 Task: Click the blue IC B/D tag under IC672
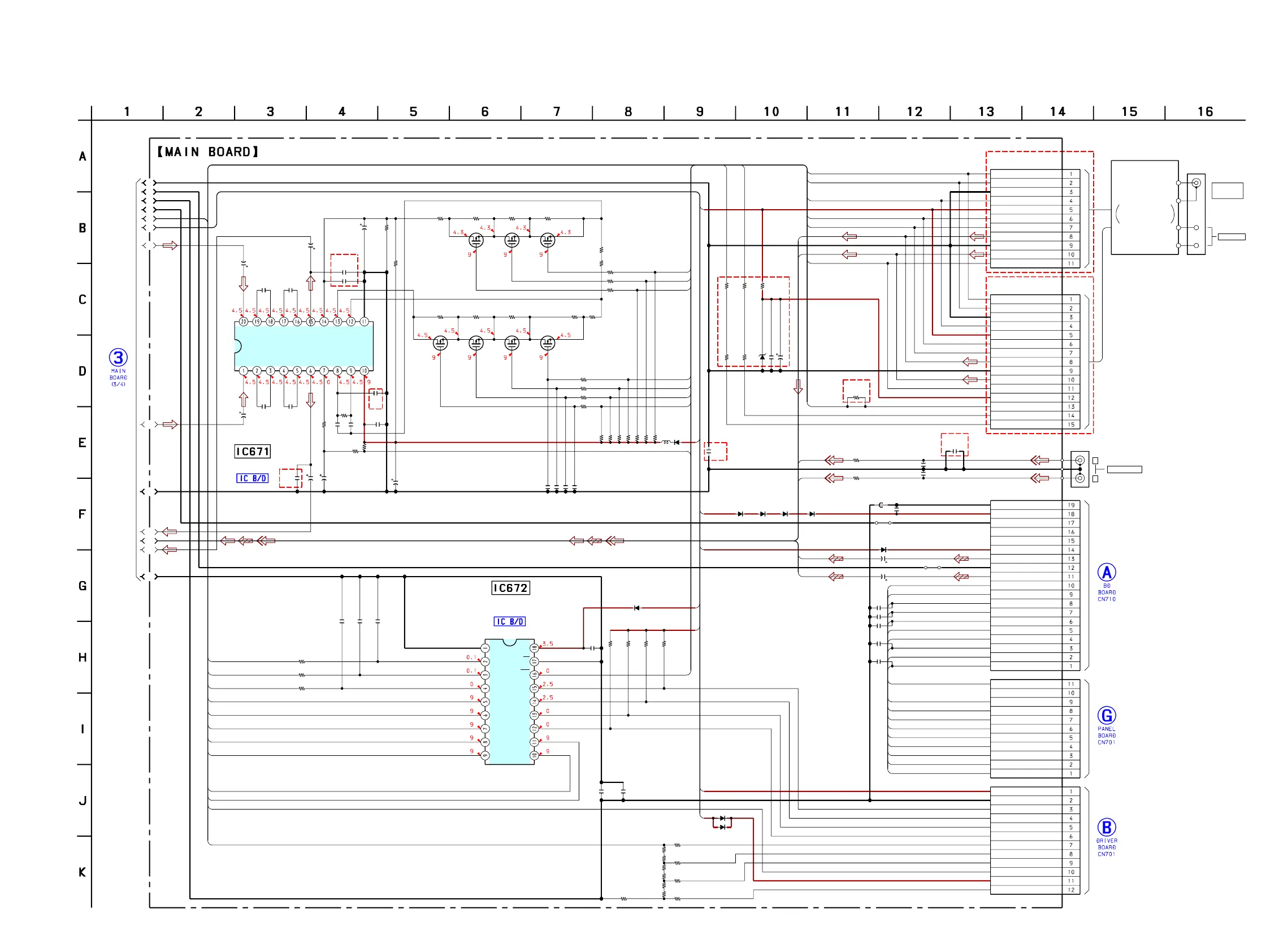click(x=509, y=622)
